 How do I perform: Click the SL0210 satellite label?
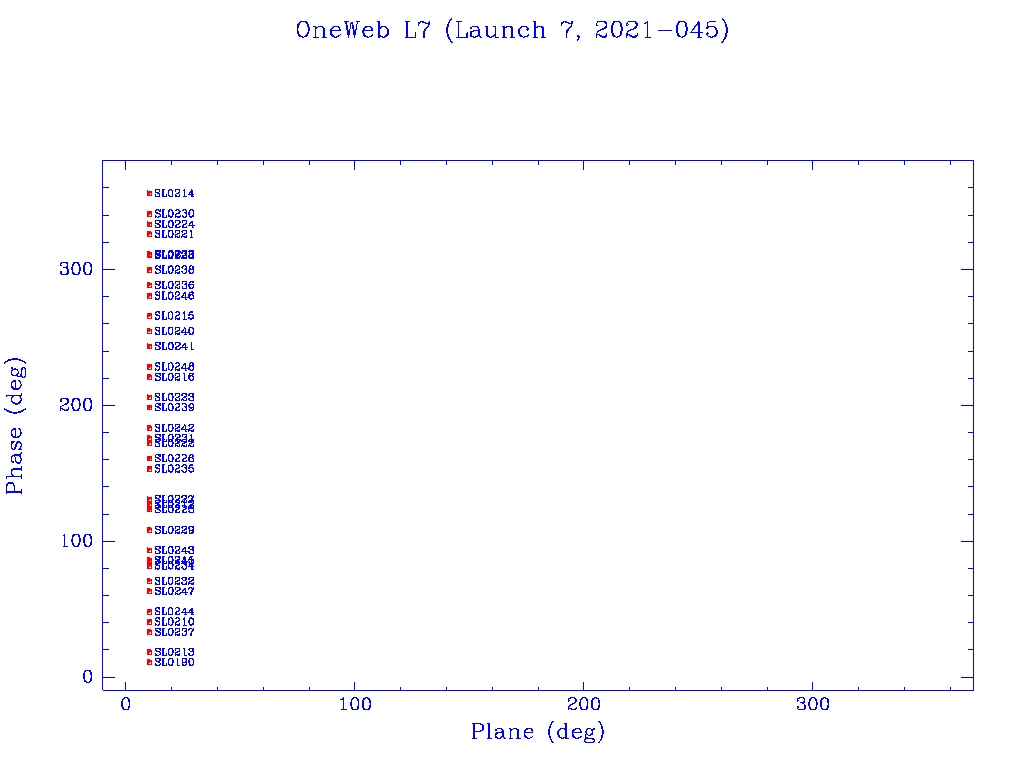click(174, 622)
